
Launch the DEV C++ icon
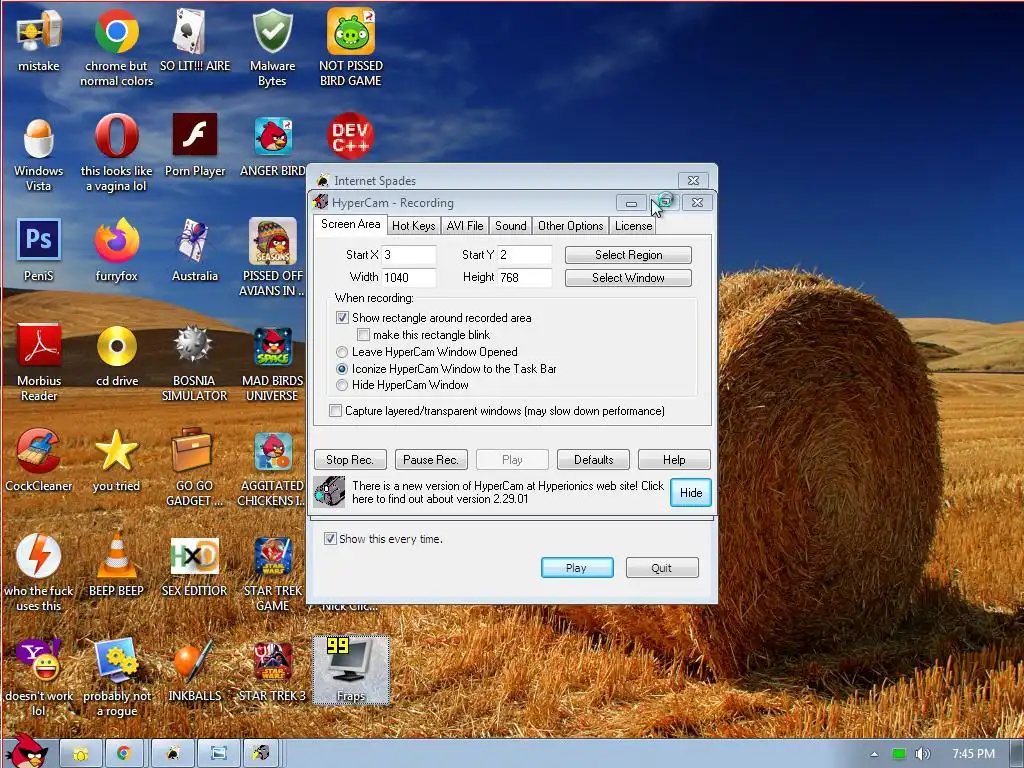tap(351, 136)
